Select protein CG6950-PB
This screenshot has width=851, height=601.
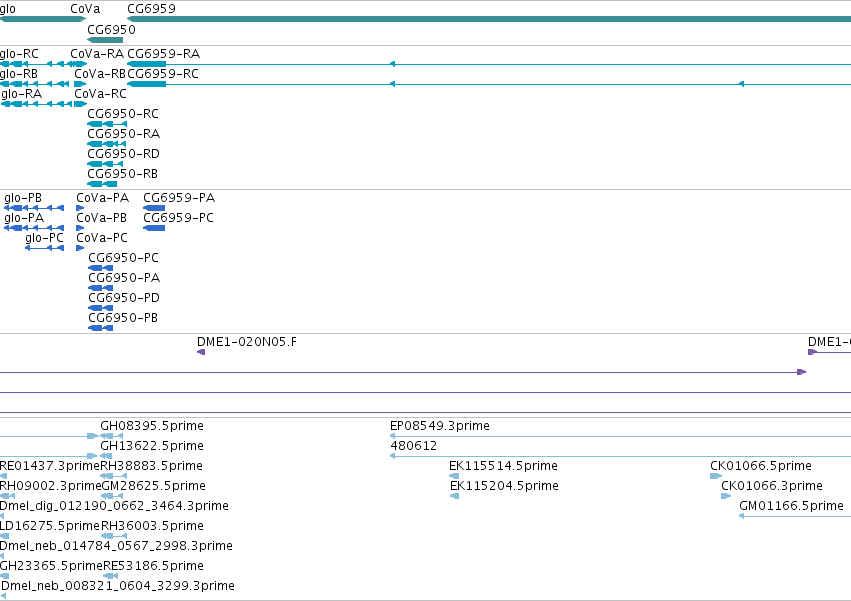[123, 319]
